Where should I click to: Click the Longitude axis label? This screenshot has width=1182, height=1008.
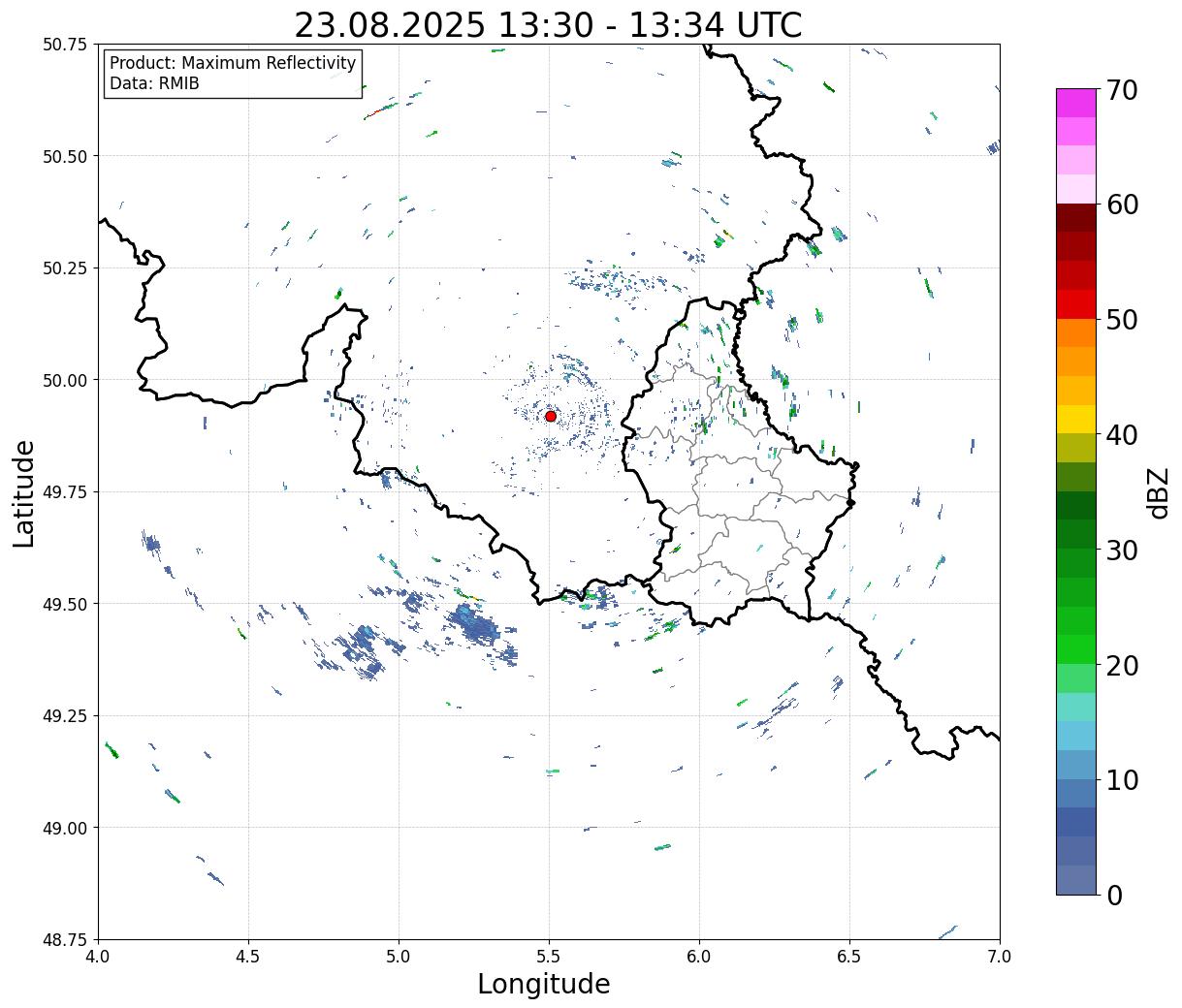pyautogui.click(x=544, y=984)
